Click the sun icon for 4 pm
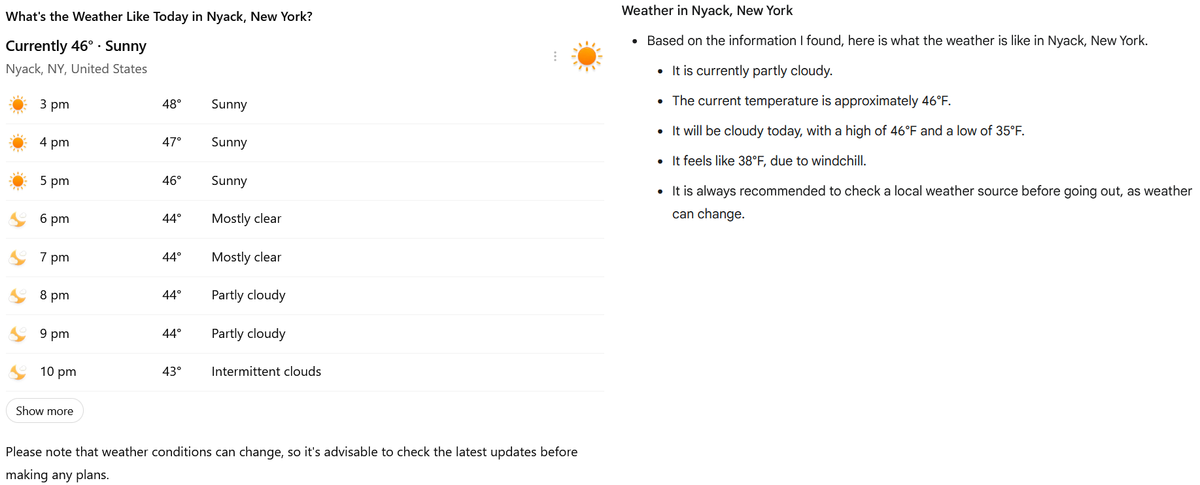 pyautogui.click(x=18, y=143)
